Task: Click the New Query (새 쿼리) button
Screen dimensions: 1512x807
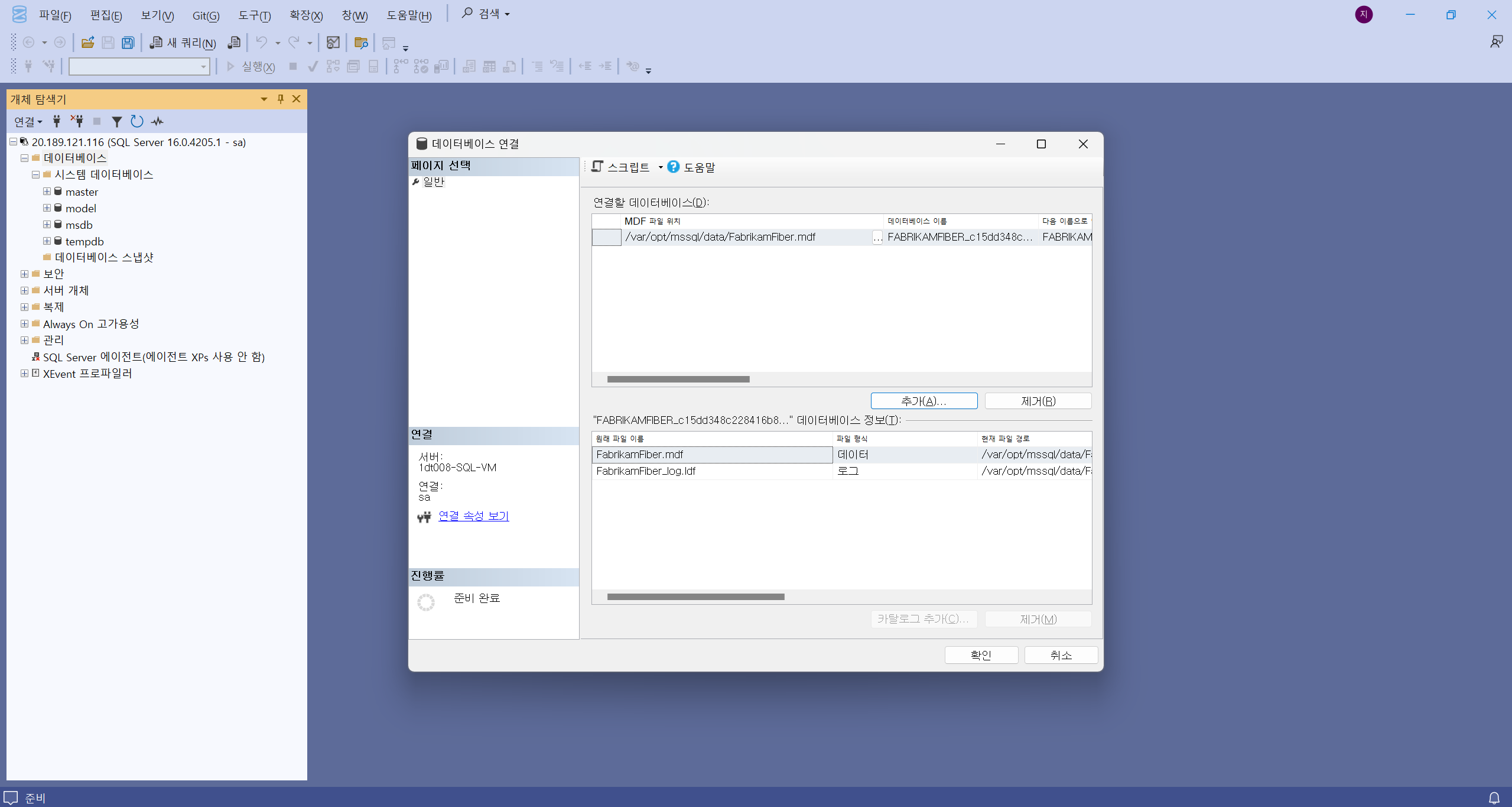Action: (x=183, y=43)
